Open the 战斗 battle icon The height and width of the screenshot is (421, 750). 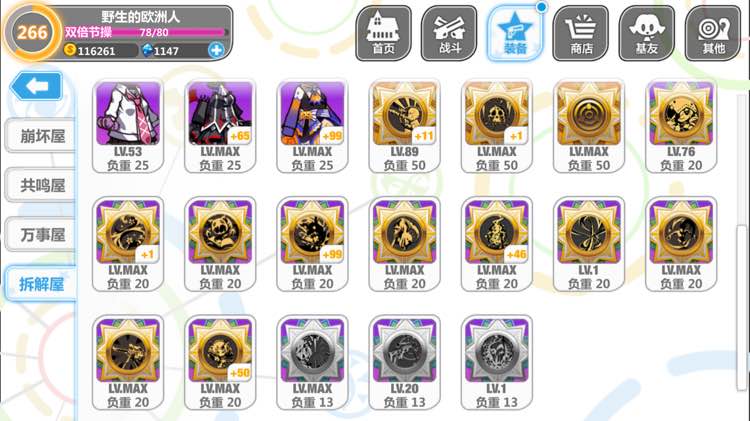(x=449, y=33)
